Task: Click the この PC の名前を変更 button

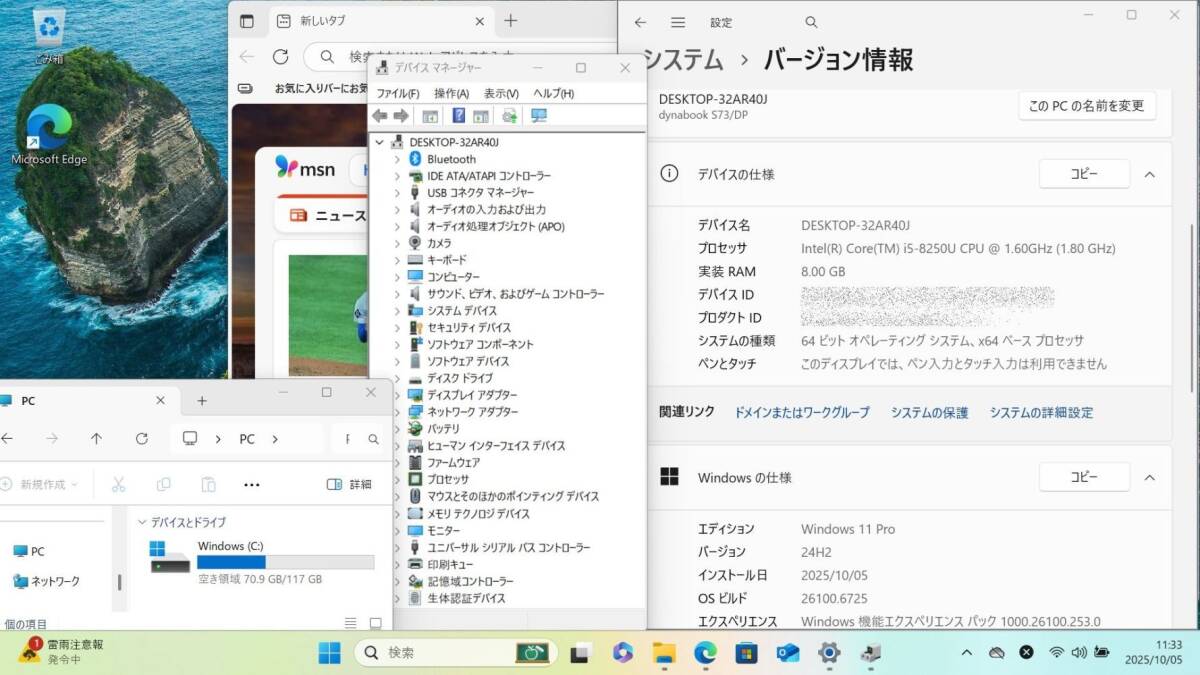Action: (x=1087, y=106)
